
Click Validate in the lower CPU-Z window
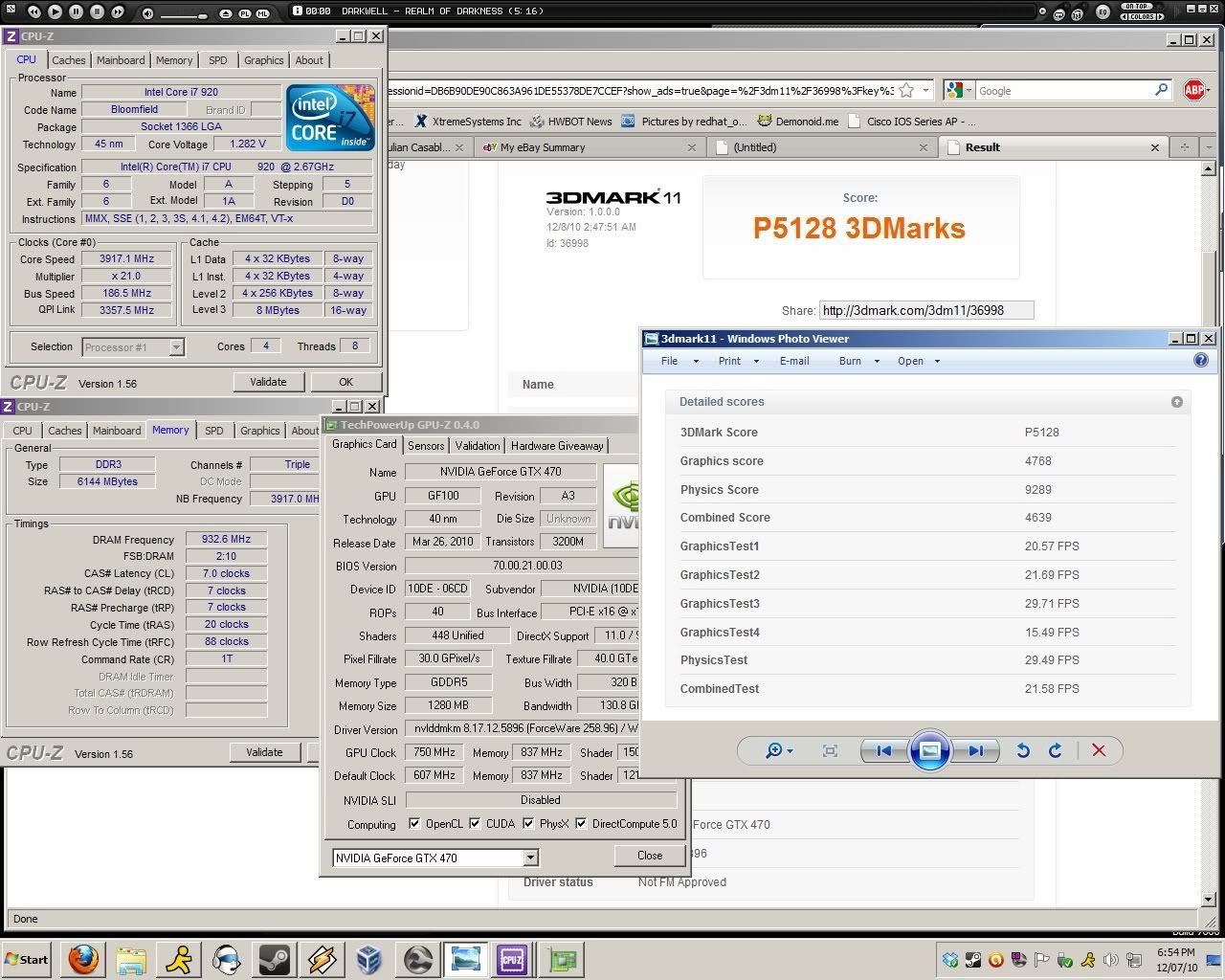[x=264, y=752]
